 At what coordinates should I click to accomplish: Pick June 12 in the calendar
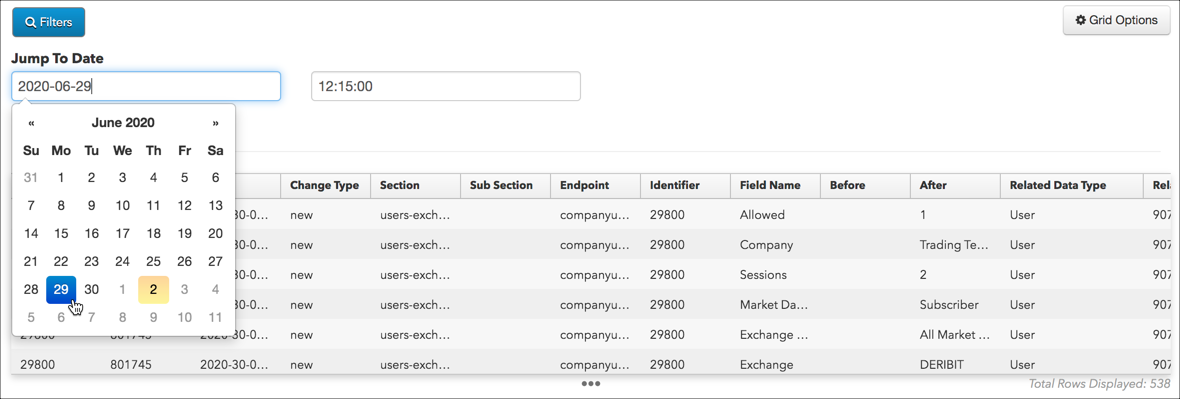point(184,206)
